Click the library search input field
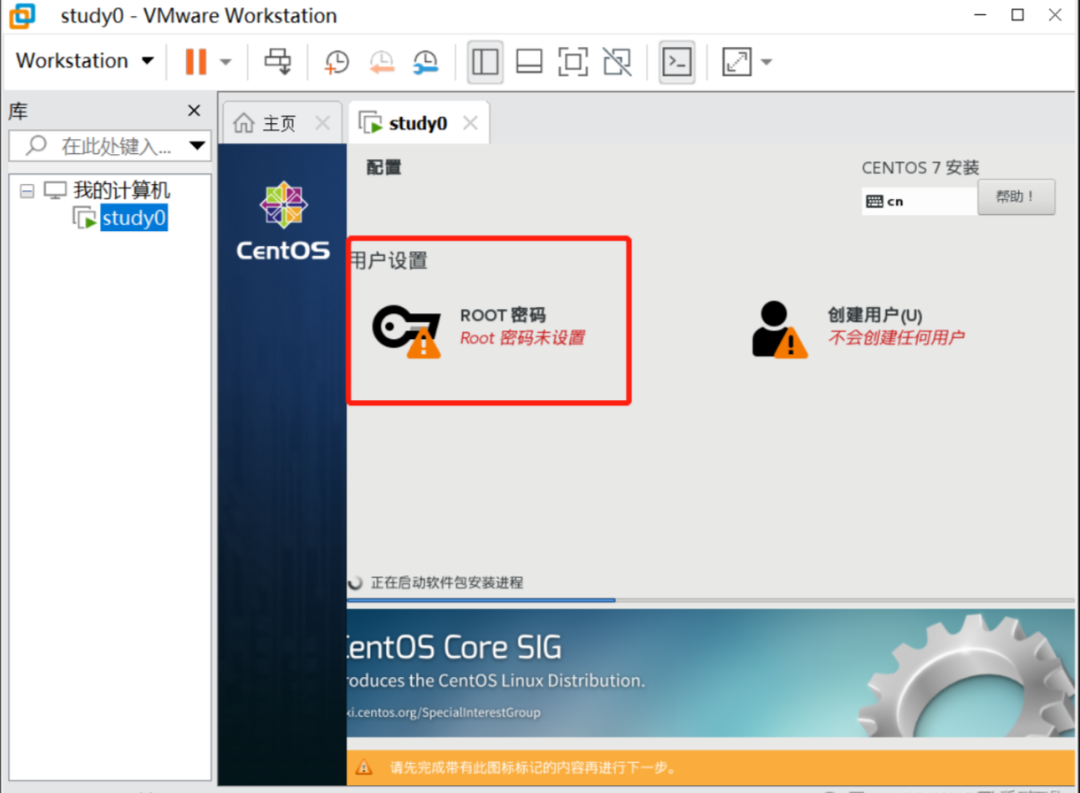 coord(110,145)
